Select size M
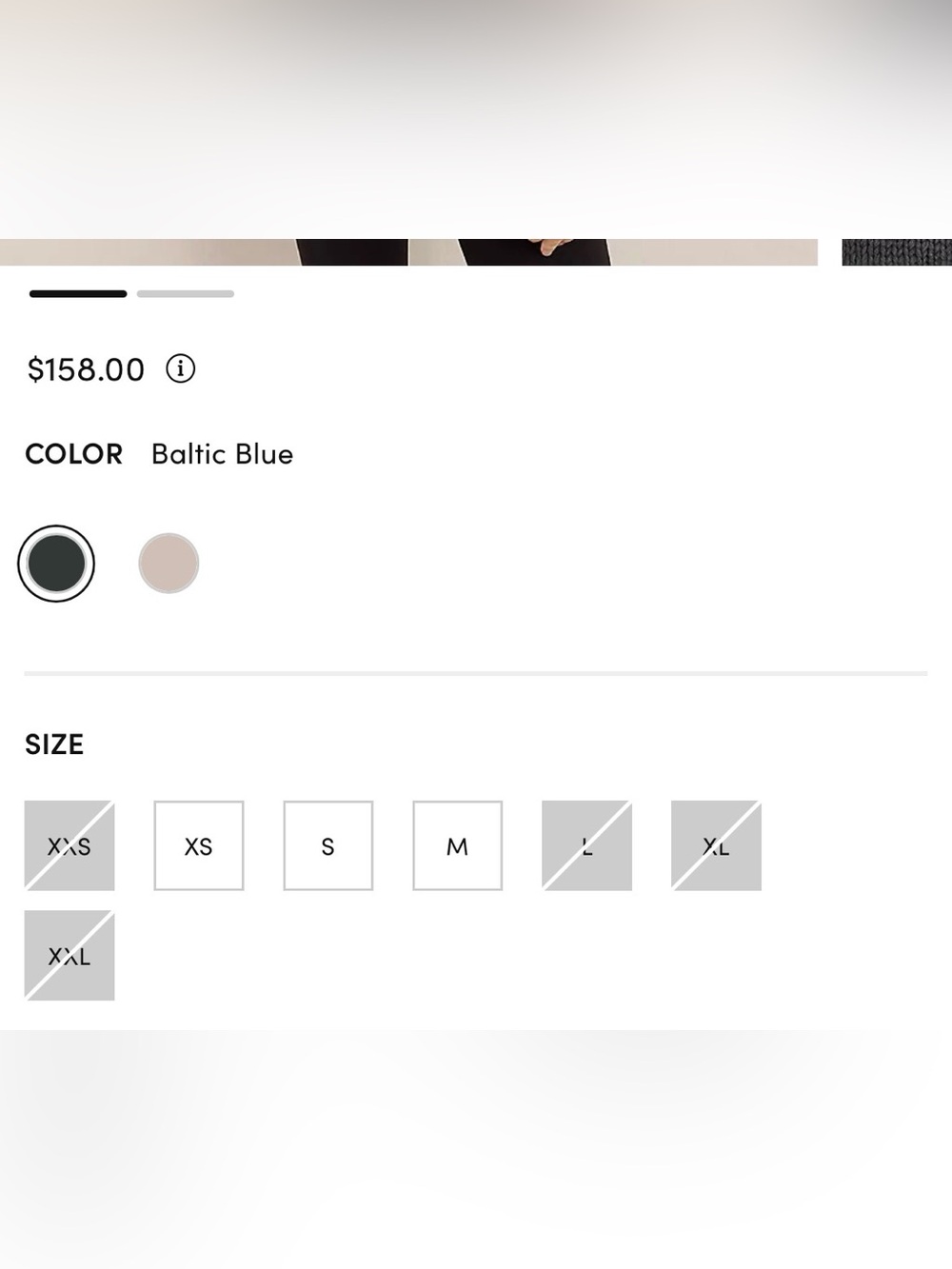This screenshot has height=1269, width=952. pyautogui.click(x=458, y=845)
